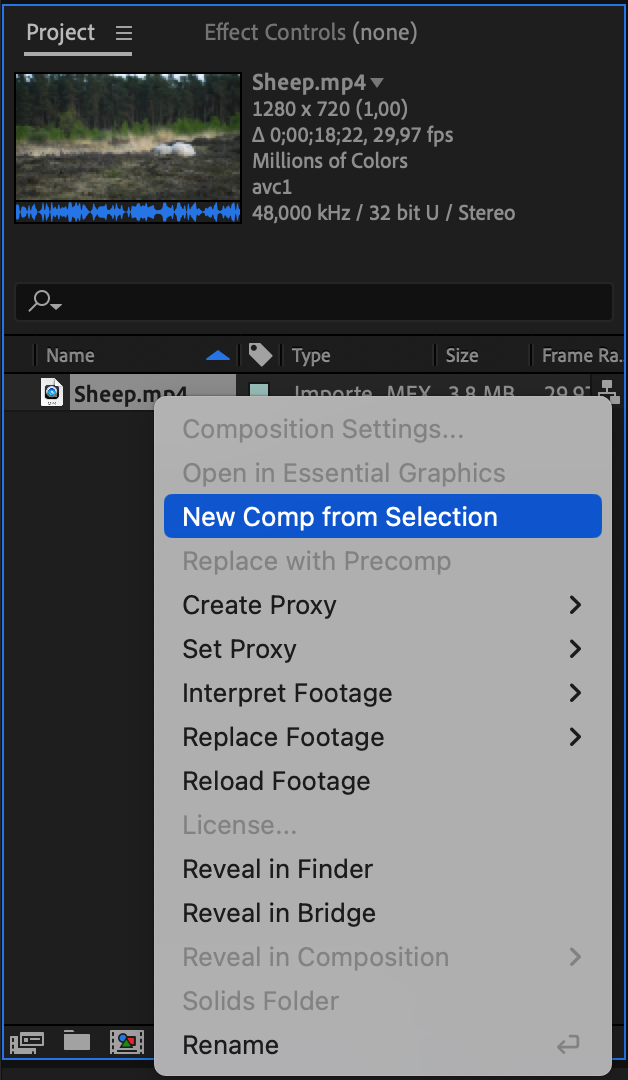The width and height of the screenshot is (628, 1080).
Task: Switch to Effect Controls tab
Action: click(x=310, y=33)
